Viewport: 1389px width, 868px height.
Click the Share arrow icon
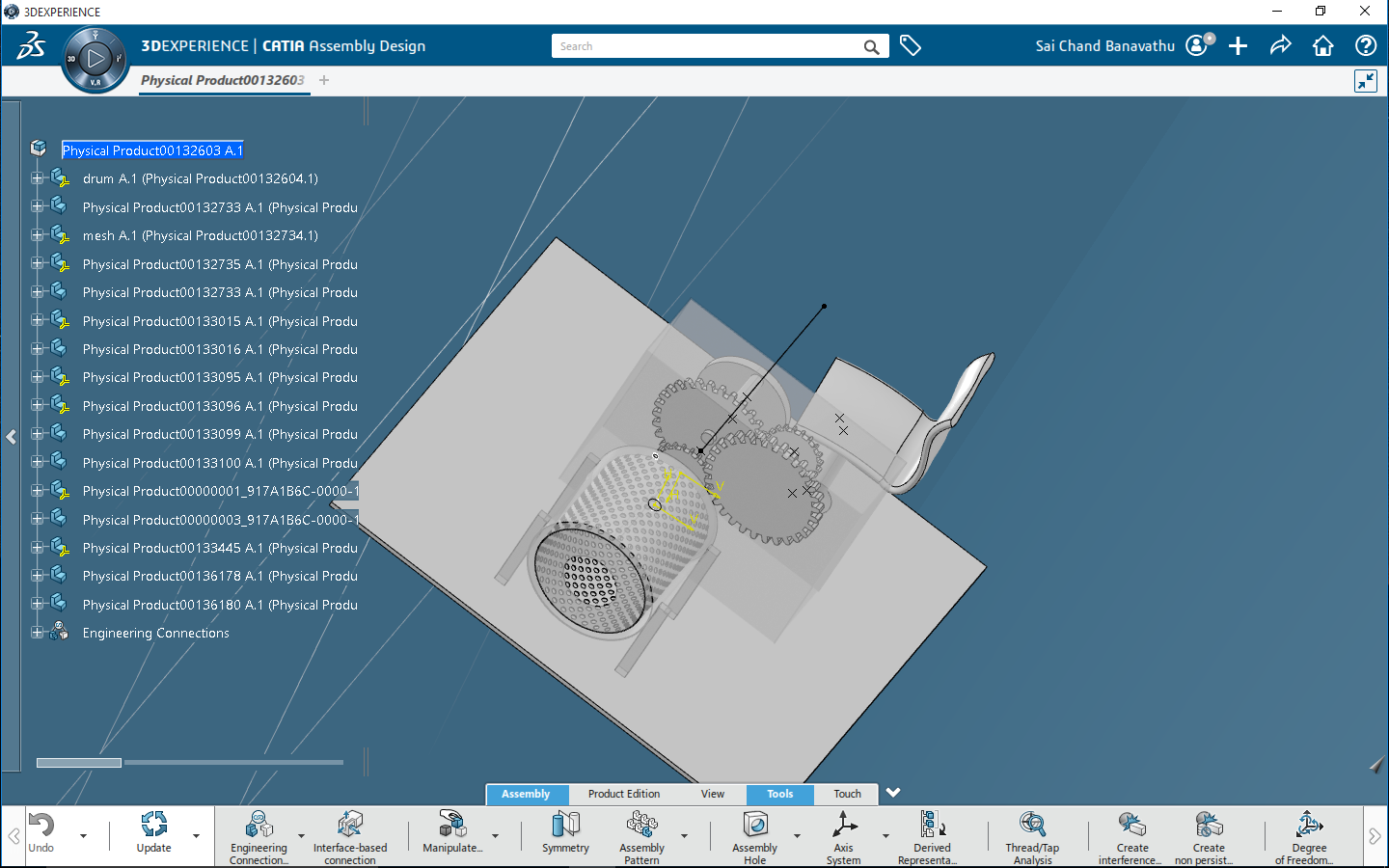(1281, 45)
